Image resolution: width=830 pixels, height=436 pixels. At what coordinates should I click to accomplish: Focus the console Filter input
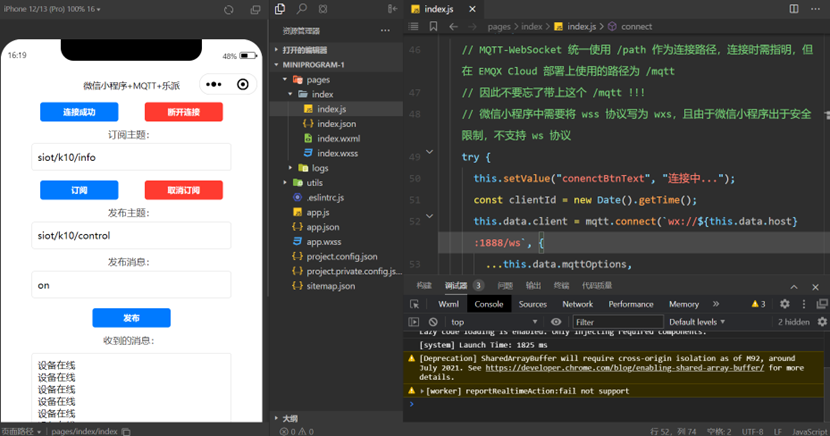click(x=618, y=322)
